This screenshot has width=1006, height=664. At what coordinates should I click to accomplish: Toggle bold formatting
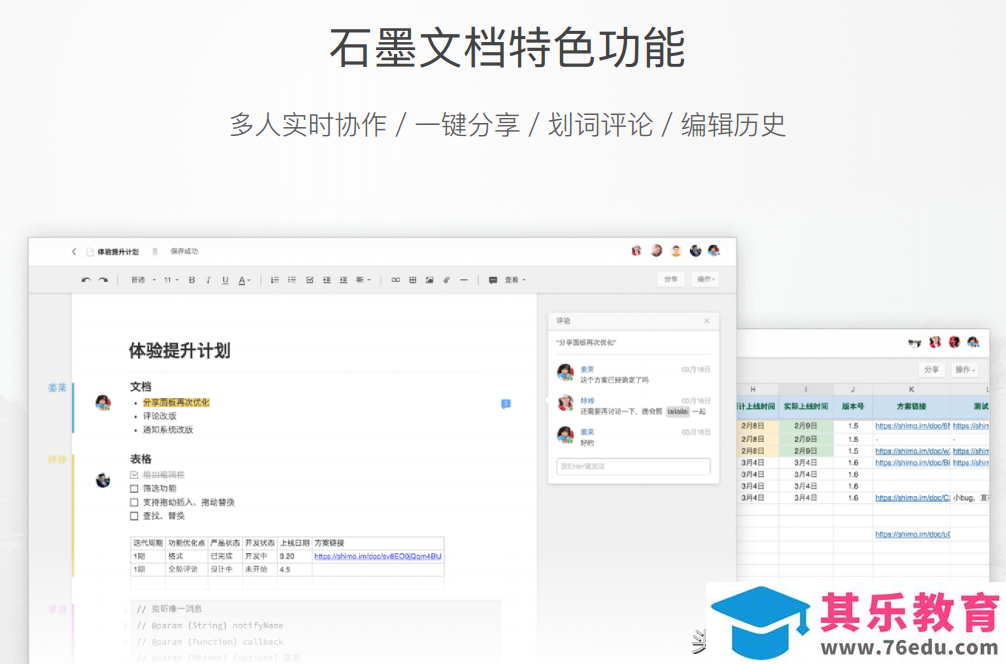191,280
